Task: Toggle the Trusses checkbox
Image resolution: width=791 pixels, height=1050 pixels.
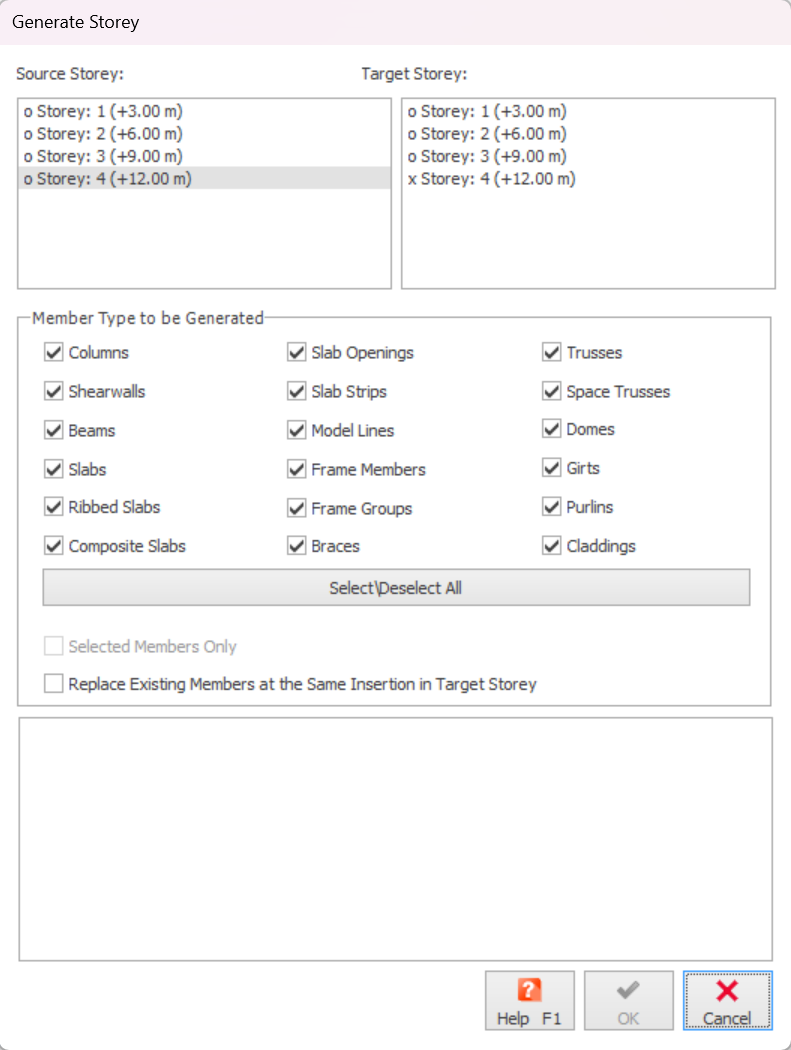Action: [552, 353]
